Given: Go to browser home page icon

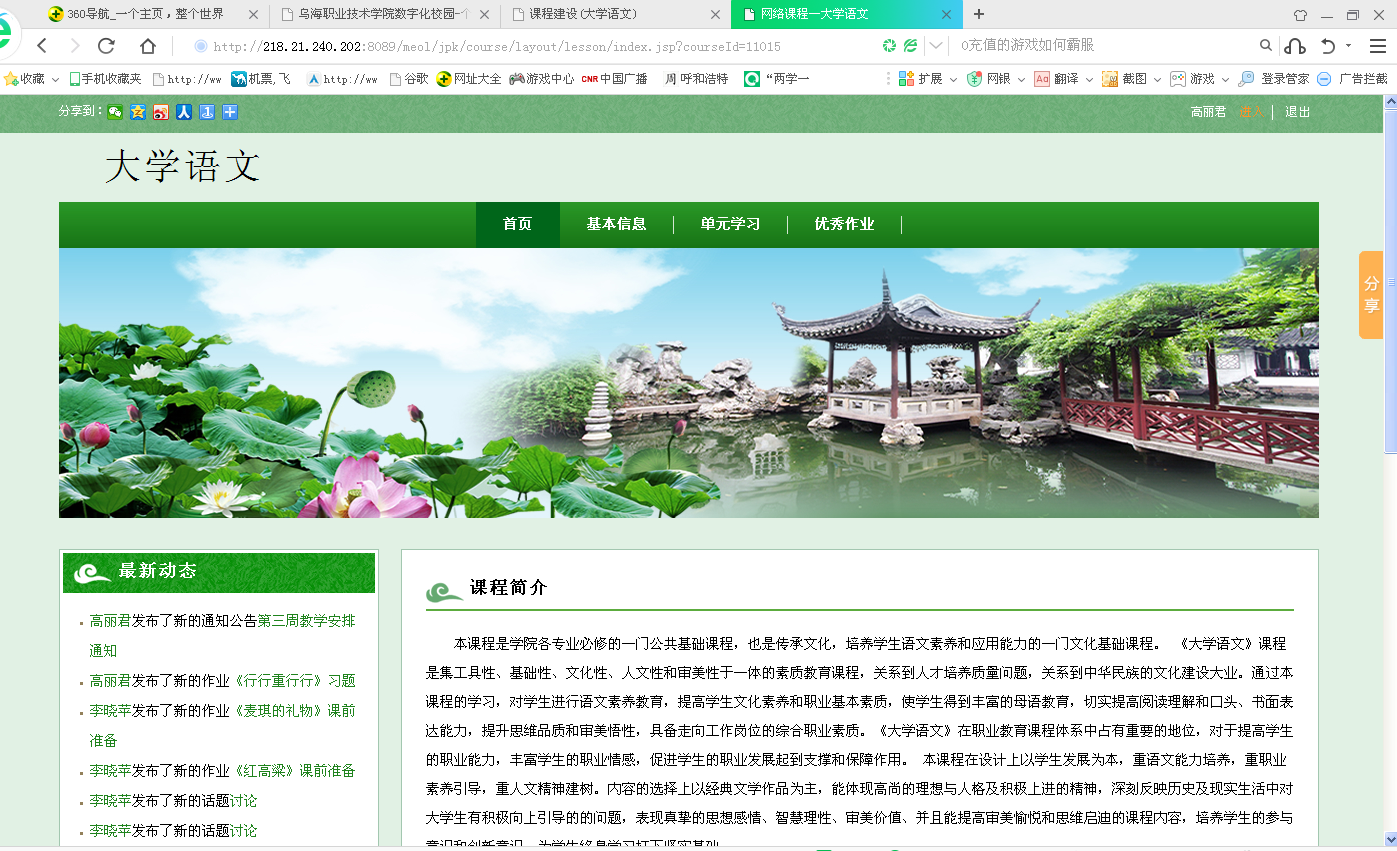Looking at the screenshot, I should [x=148, y=46].
